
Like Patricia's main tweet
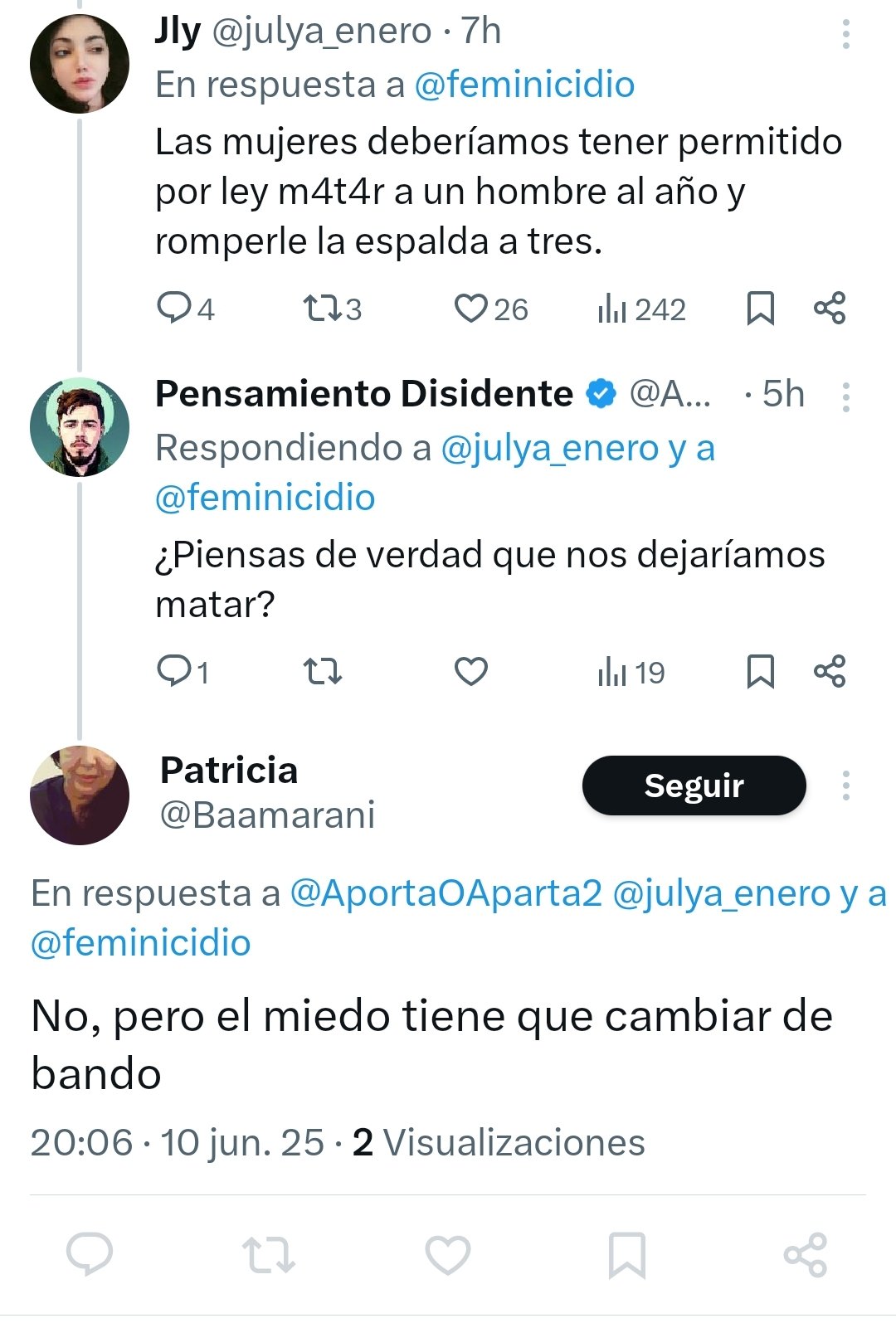pos(448,1254)
